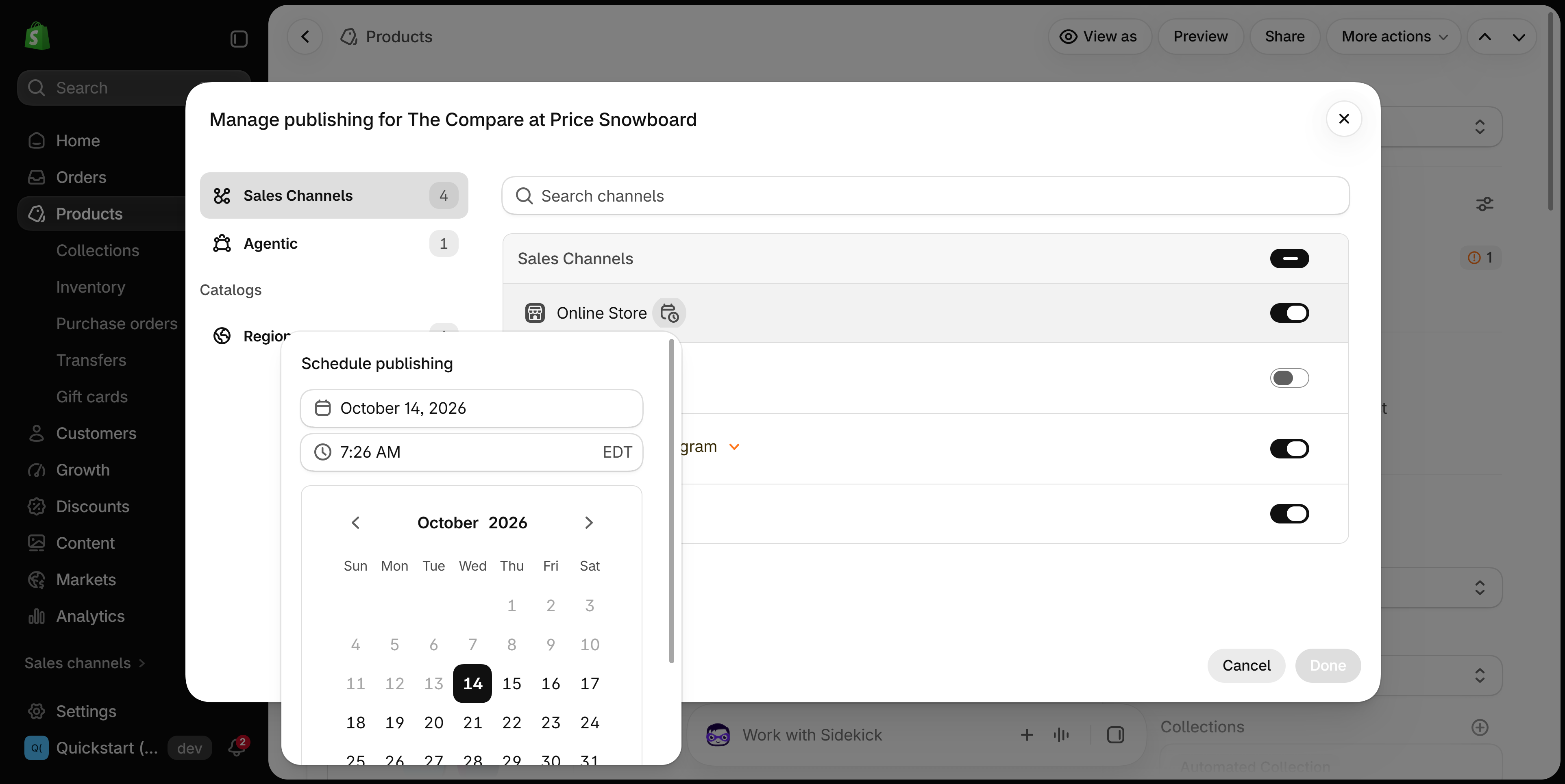
Task: Show previous month in calendar
Action: 355,522
